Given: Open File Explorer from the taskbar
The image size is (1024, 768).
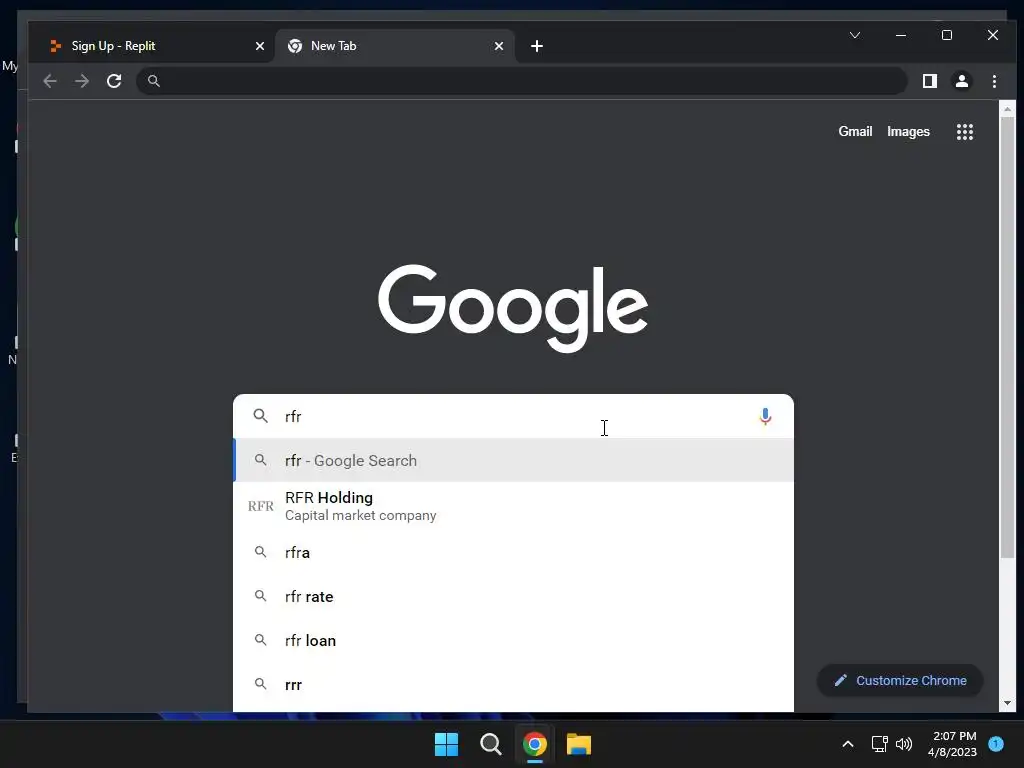Looking at the screenshot, I should click(x=579, y=744).
